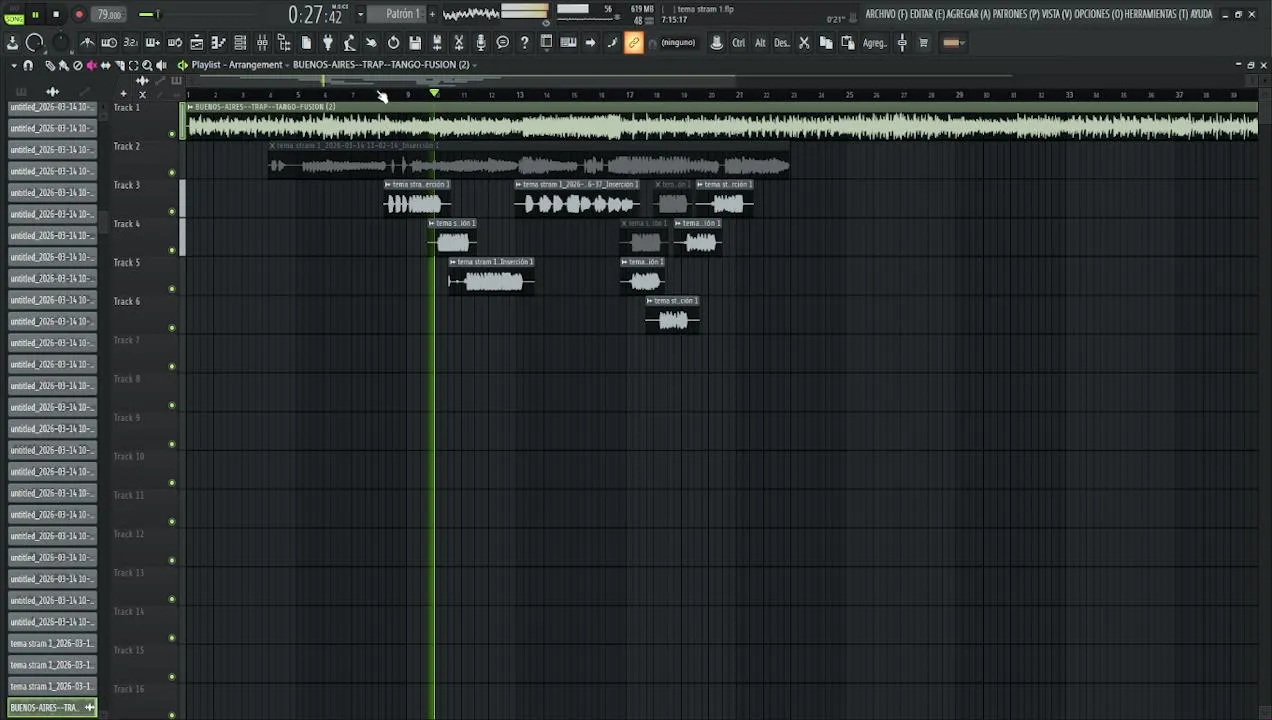Toggle the metronome icon

(87, 42)
